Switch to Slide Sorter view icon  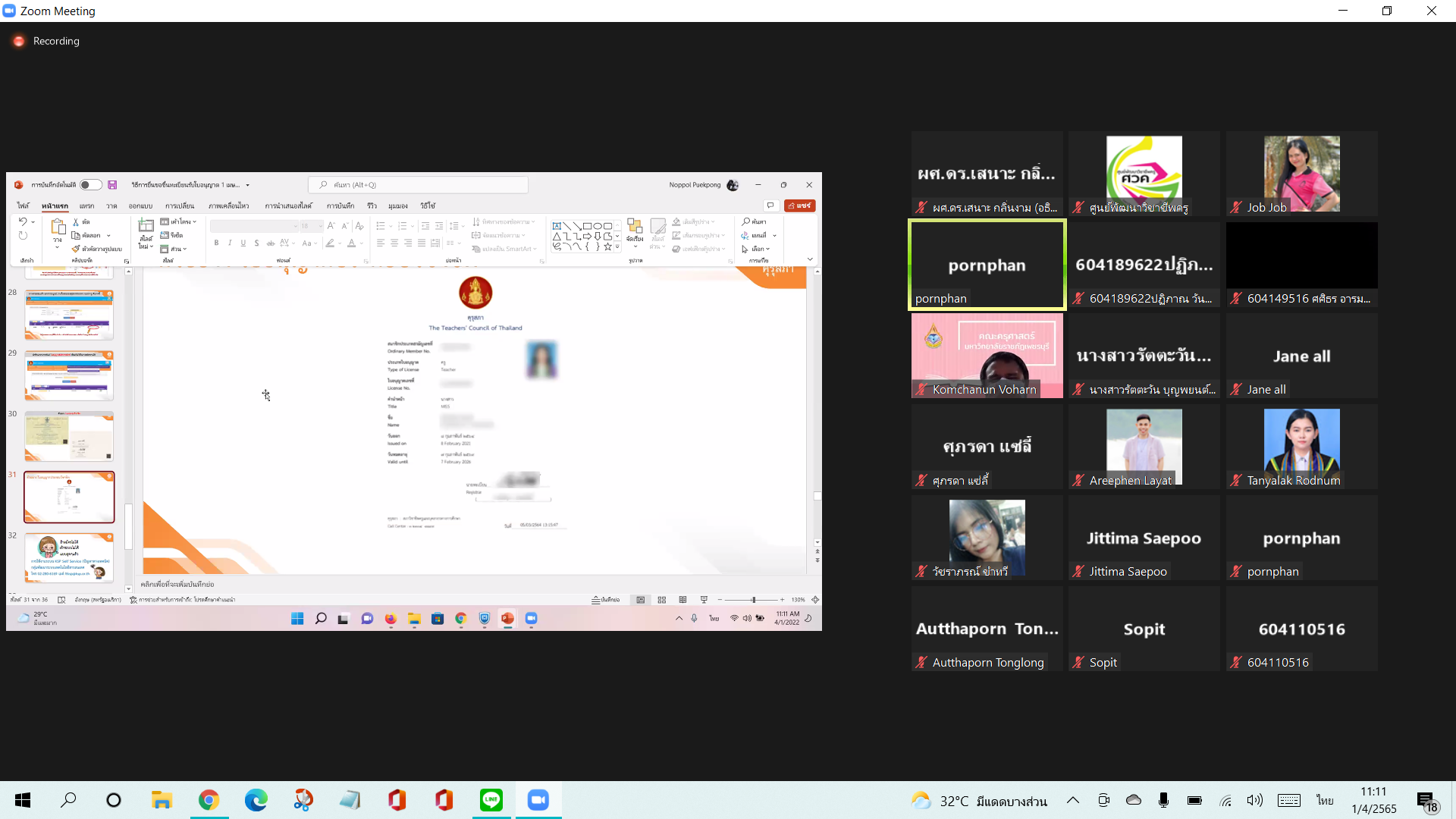coord(662,600)
